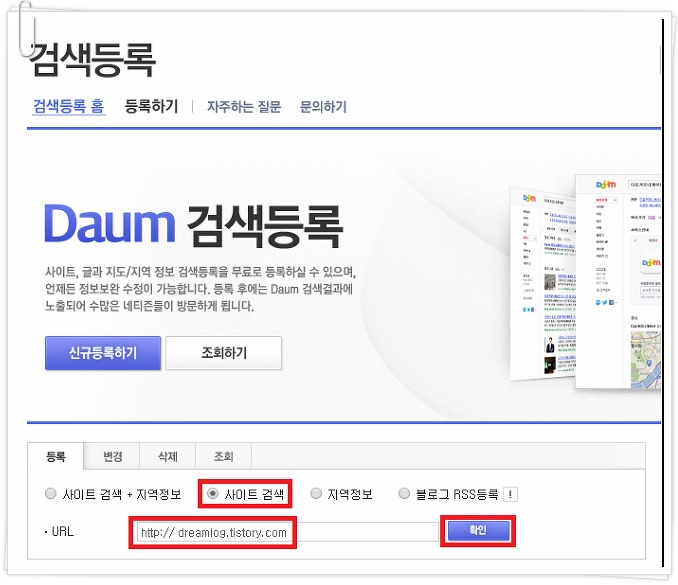Select the 블로그 RSS등록 radio button
The image size is (678, 585).
[x=404, y=493]
